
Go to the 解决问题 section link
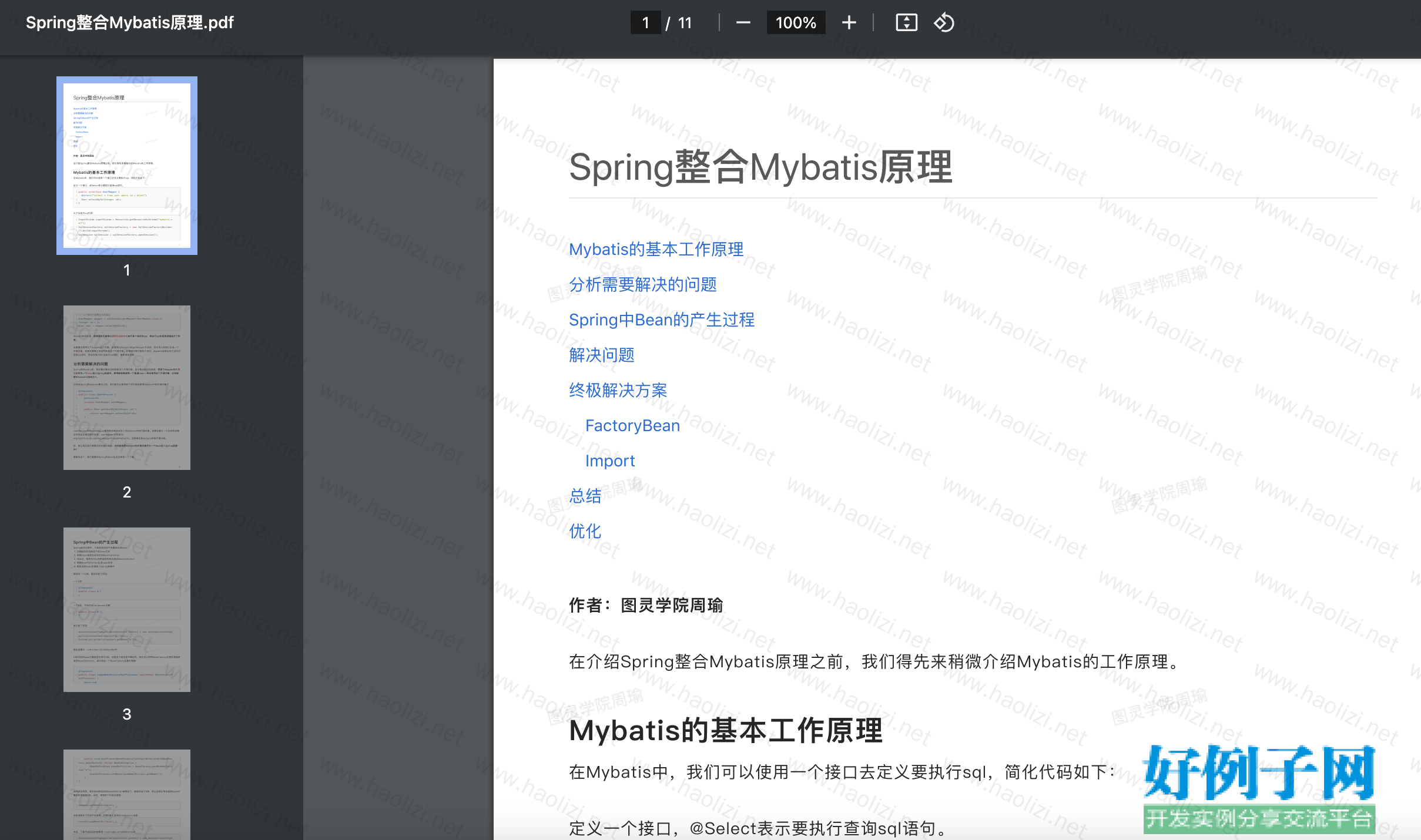coord(601,355)
